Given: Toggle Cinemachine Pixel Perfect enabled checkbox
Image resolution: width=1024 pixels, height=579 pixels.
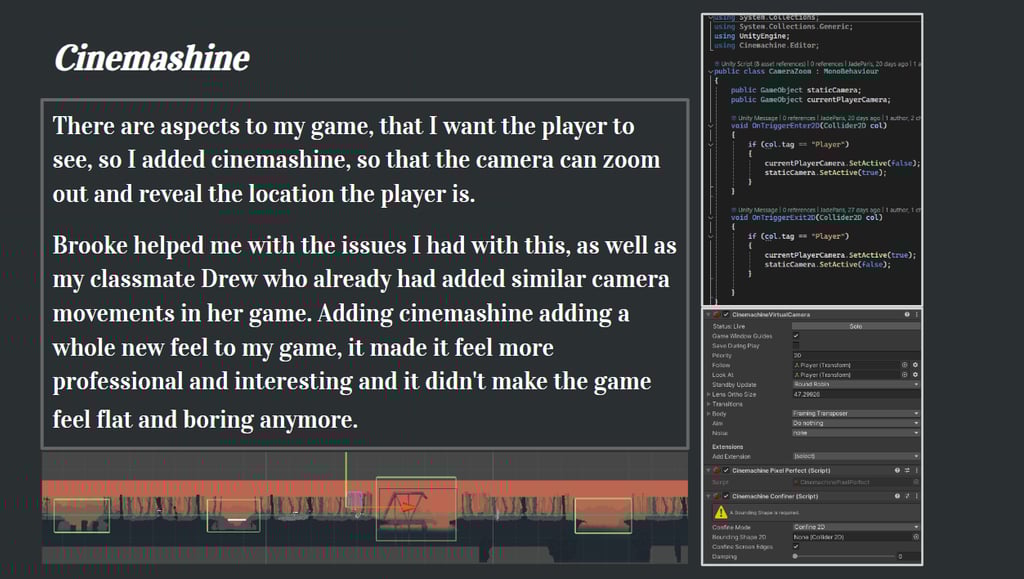Looking at the screenshot, I should pyautogui.click(x=726, y=470).
